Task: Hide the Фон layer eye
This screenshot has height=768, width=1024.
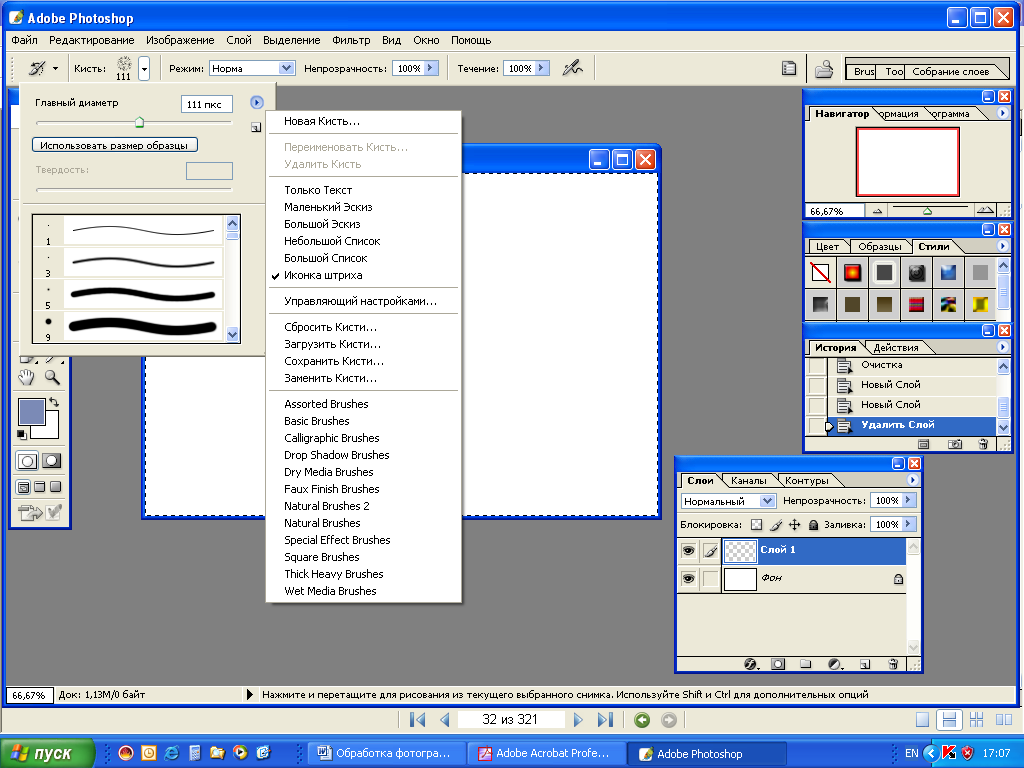Action: 688,579
